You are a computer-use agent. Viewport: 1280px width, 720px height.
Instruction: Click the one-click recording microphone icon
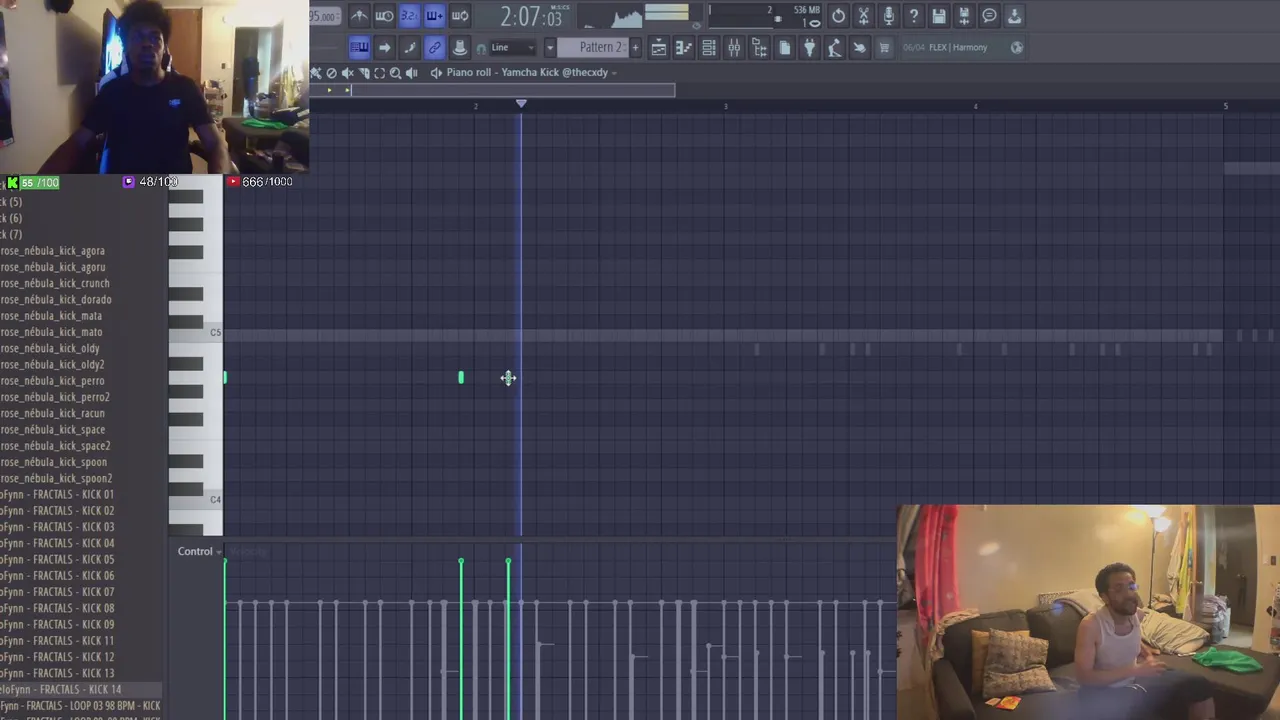888,16
